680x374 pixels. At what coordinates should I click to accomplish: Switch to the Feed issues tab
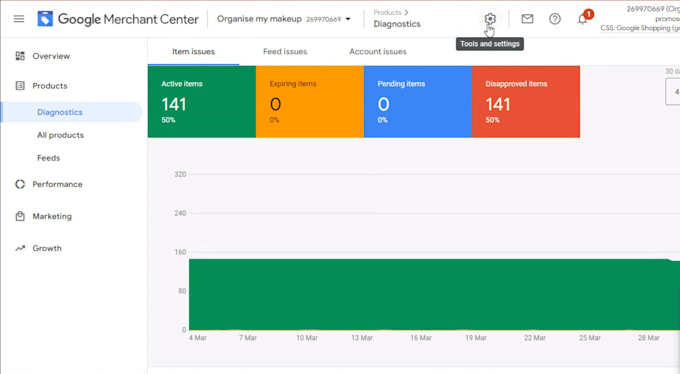(x=285, y=52)
